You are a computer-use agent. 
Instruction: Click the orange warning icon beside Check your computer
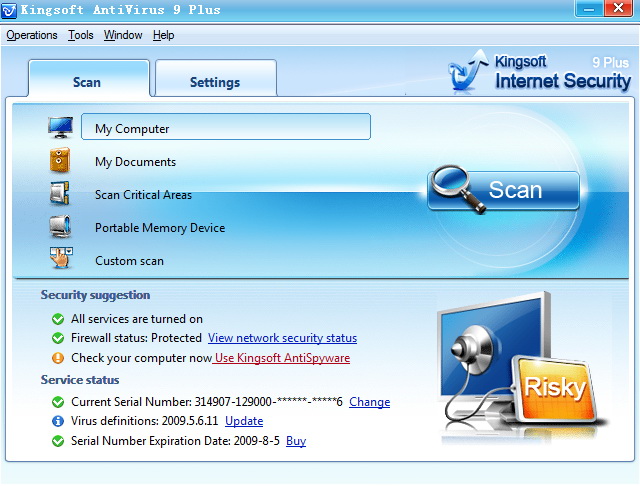point(58,358)
